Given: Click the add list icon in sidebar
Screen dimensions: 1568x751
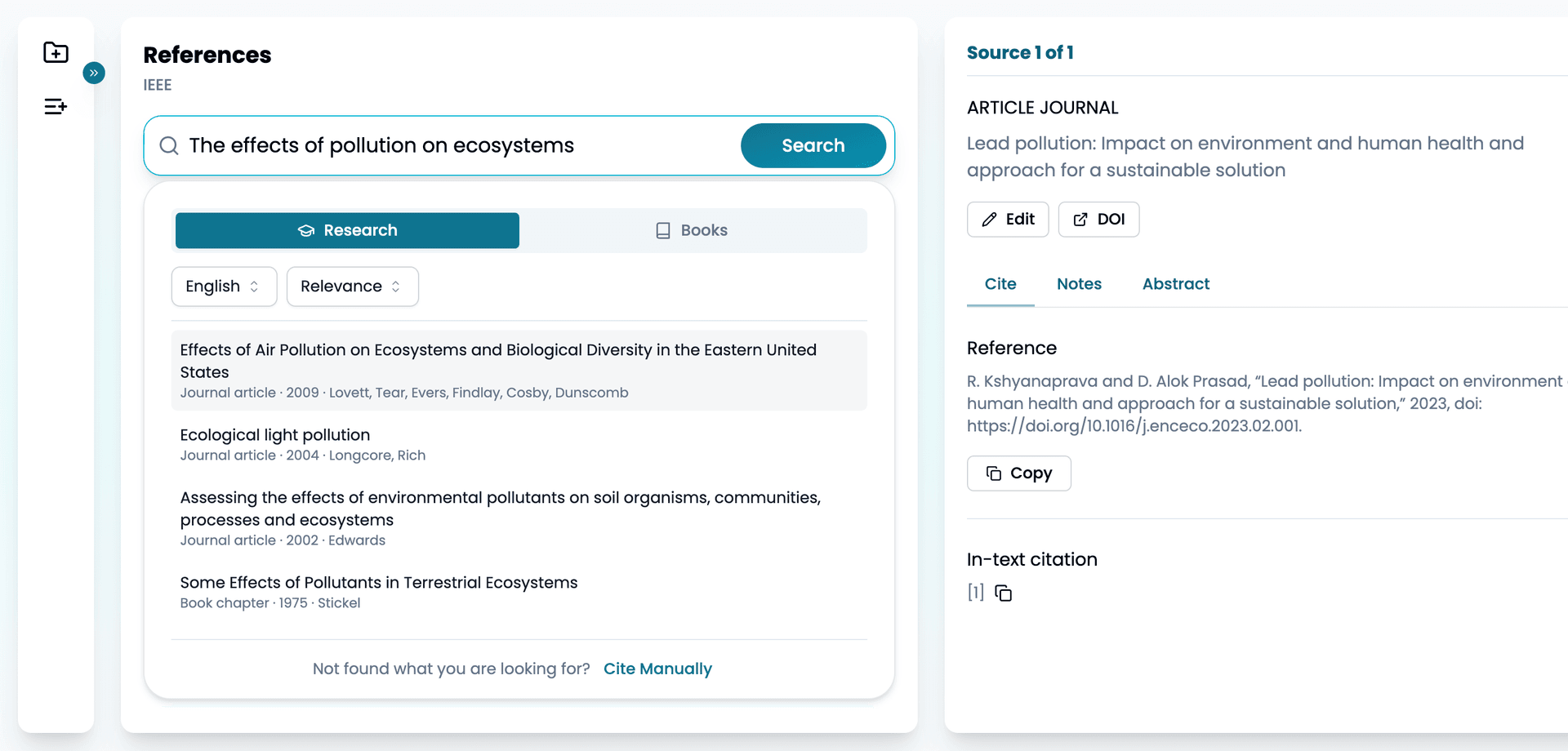Looking at the screenshot, I should pyautogui.click(x=56, y=106).
